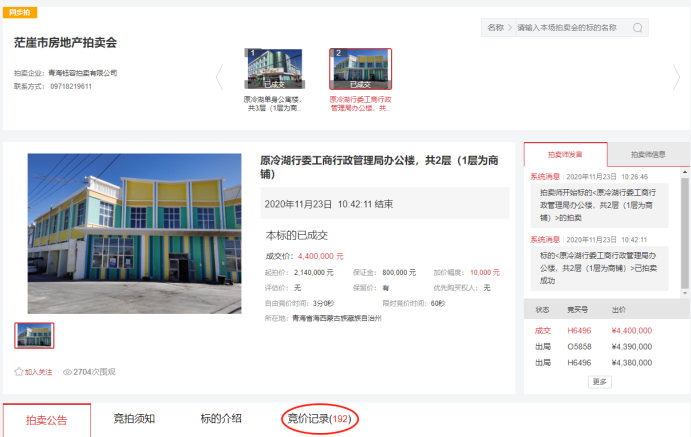Select the 拍卖公告 tab
Screen dimensions: 691x437
(46, 420)
